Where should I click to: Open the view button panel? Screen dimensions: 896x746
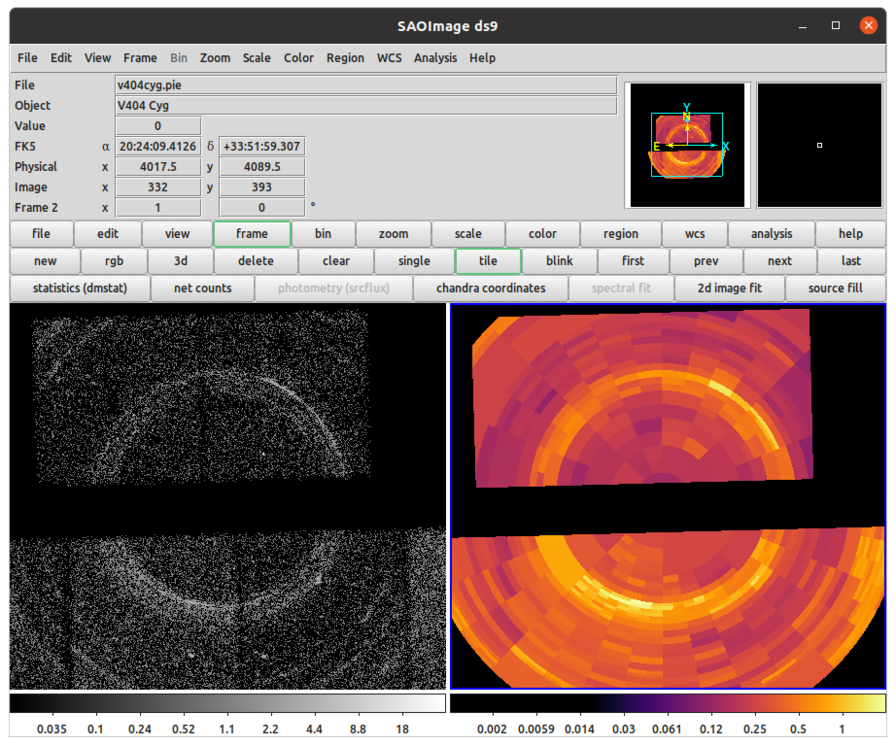coord(177,233)
